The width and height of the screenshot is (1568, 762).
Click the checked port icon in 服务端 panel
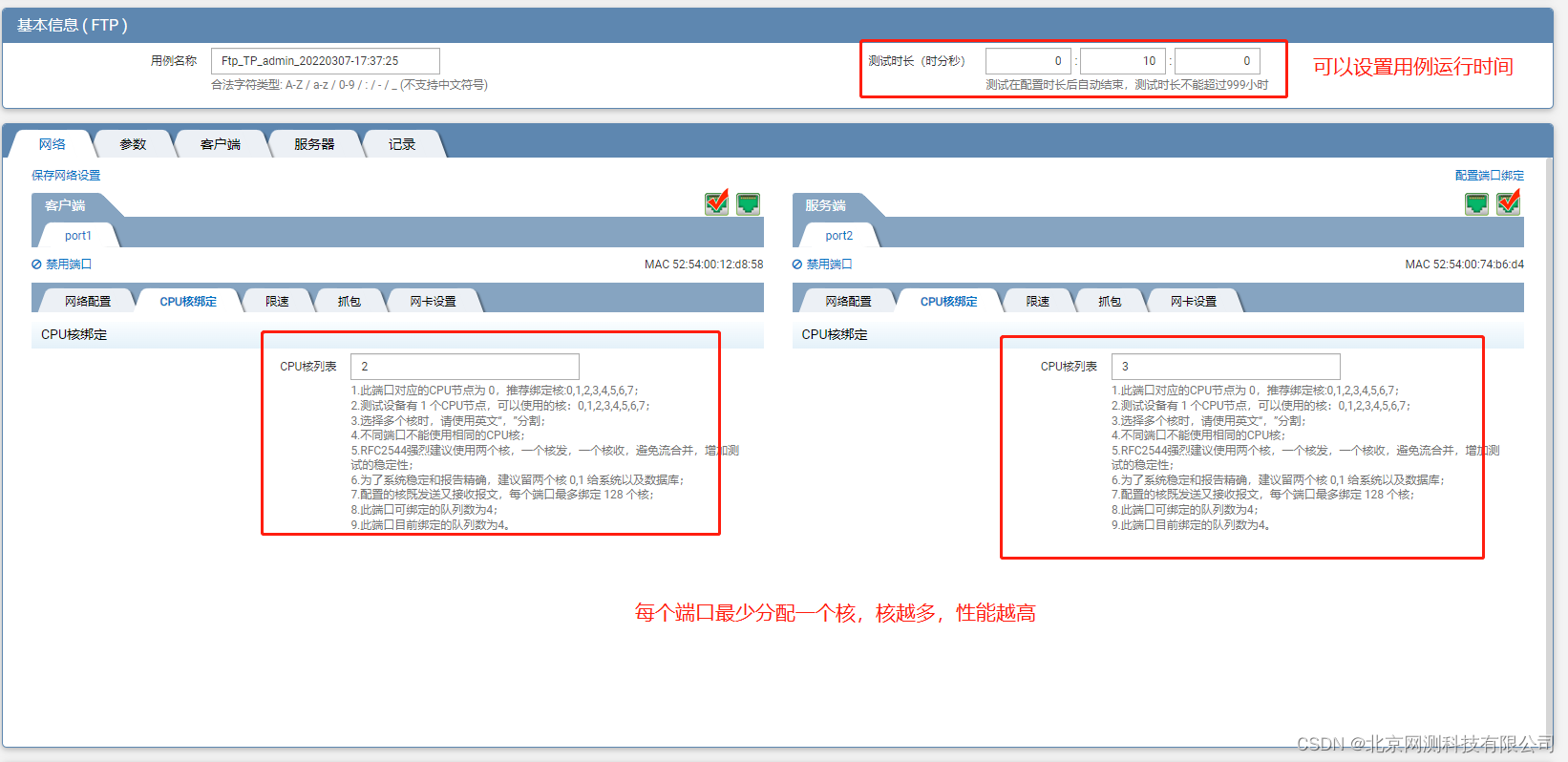1509,202
